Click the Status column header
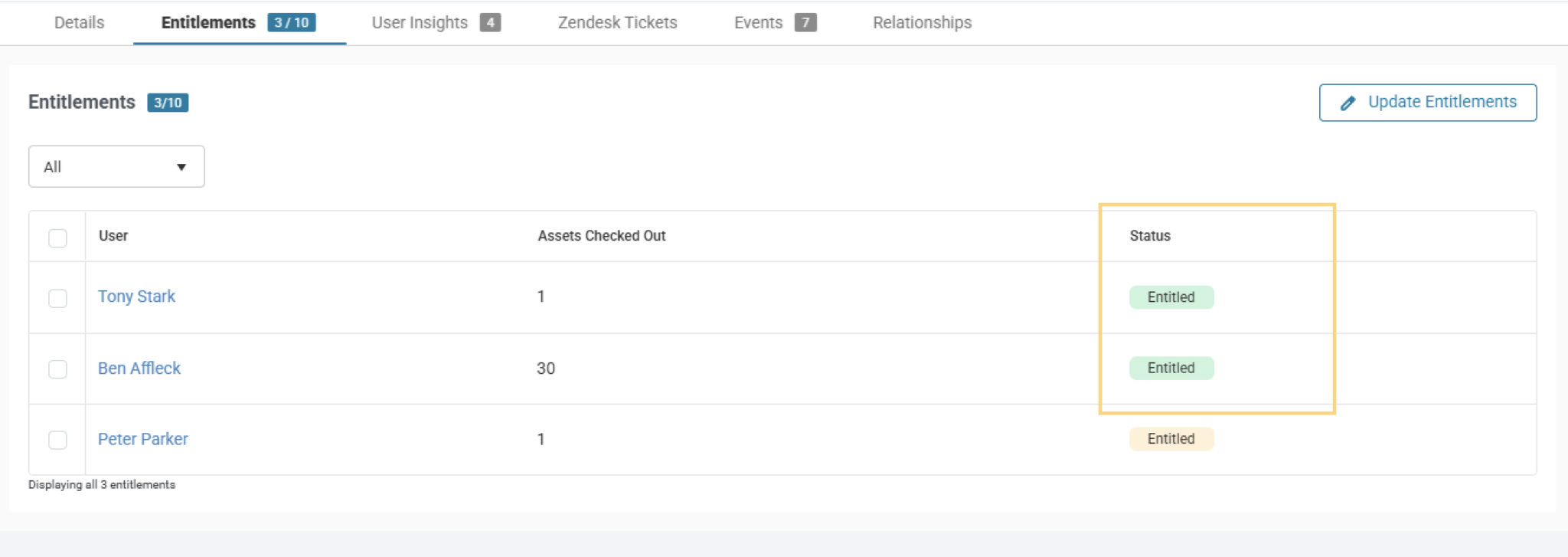Image resolution: width=1568 pixels, height=557 pixels. coord(1149,236)
